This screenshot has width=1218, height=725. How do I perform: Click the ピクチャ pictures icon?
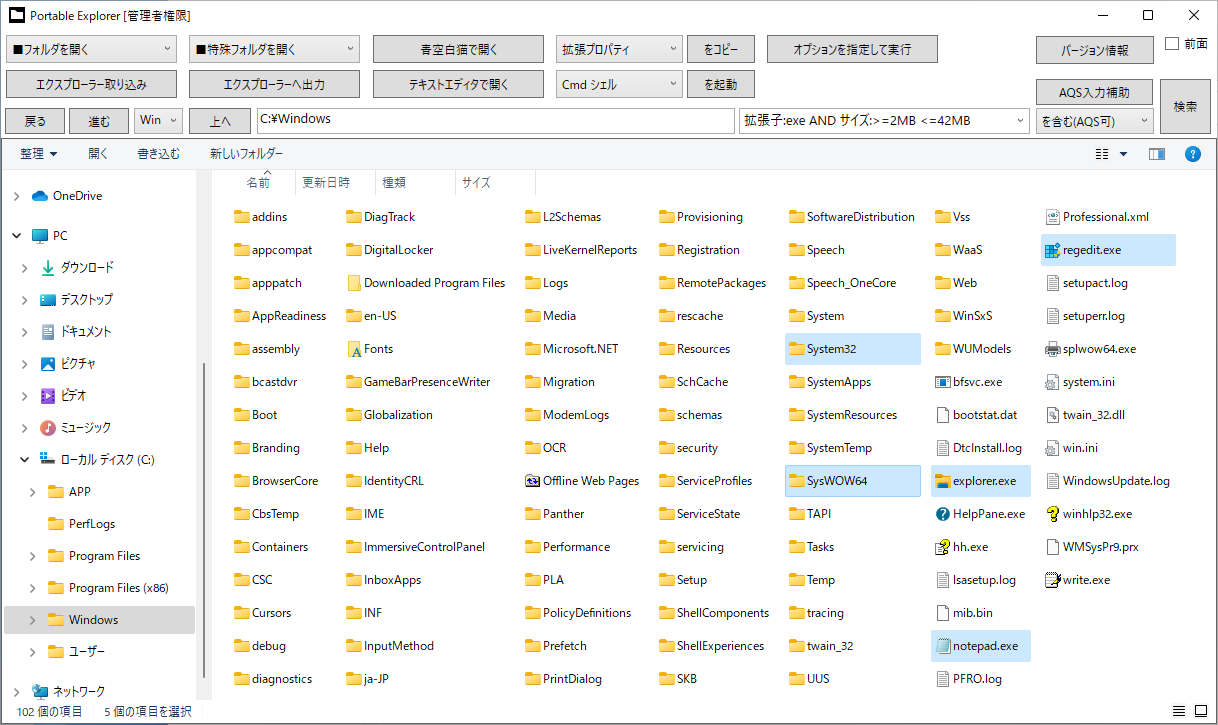(x=48, y=364)
